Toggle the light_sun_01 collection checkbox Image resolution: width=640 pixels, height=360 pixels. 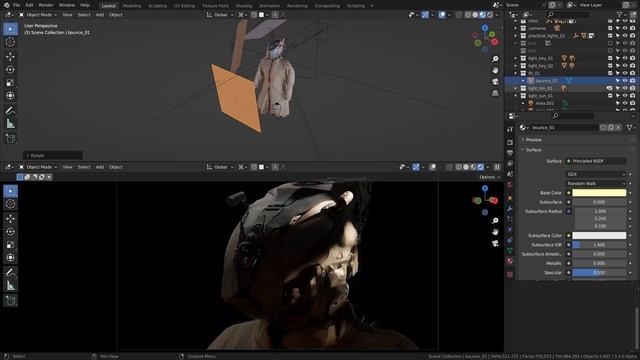[610, 96]
